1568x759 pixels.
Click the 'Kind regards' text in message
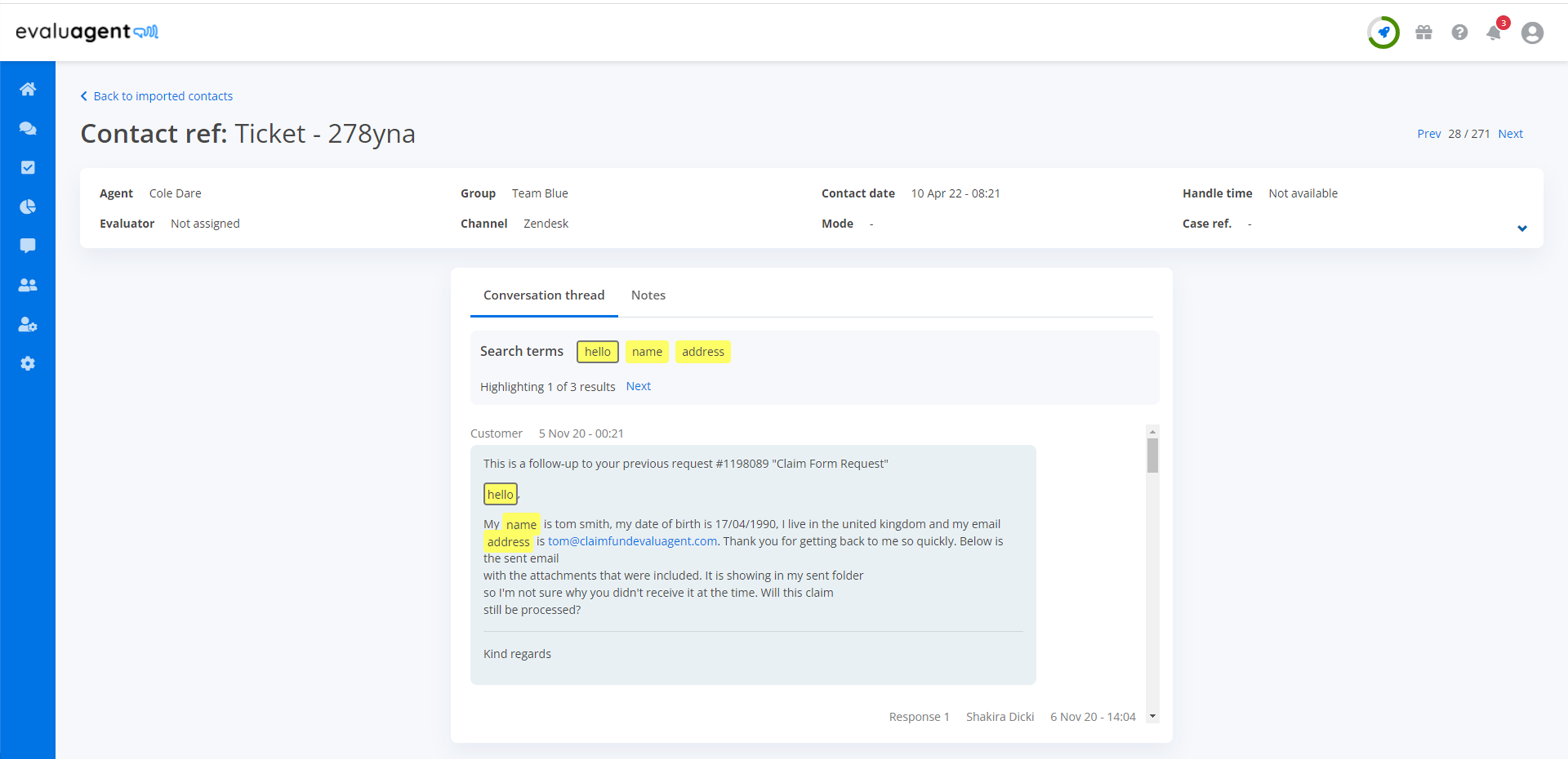point(517,654)
